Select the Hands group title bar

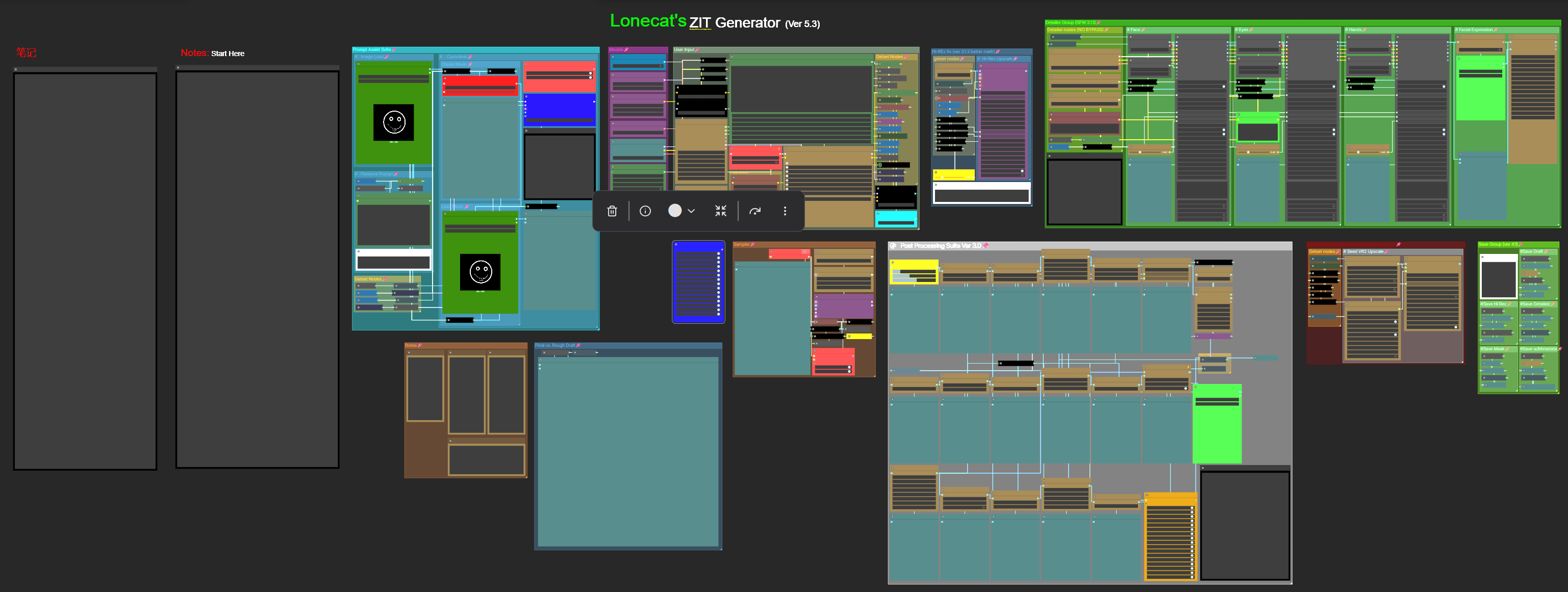pos(1354,30)
